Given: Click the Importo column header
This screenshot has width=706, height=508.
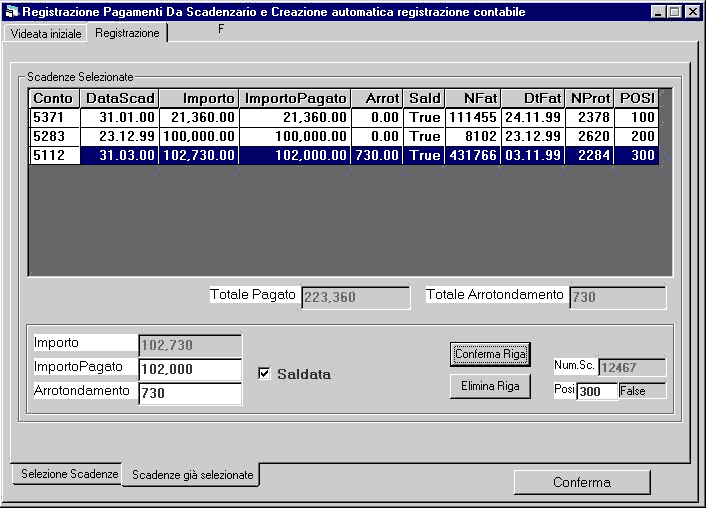Looking at the screenshot, I should coord(199,98).
